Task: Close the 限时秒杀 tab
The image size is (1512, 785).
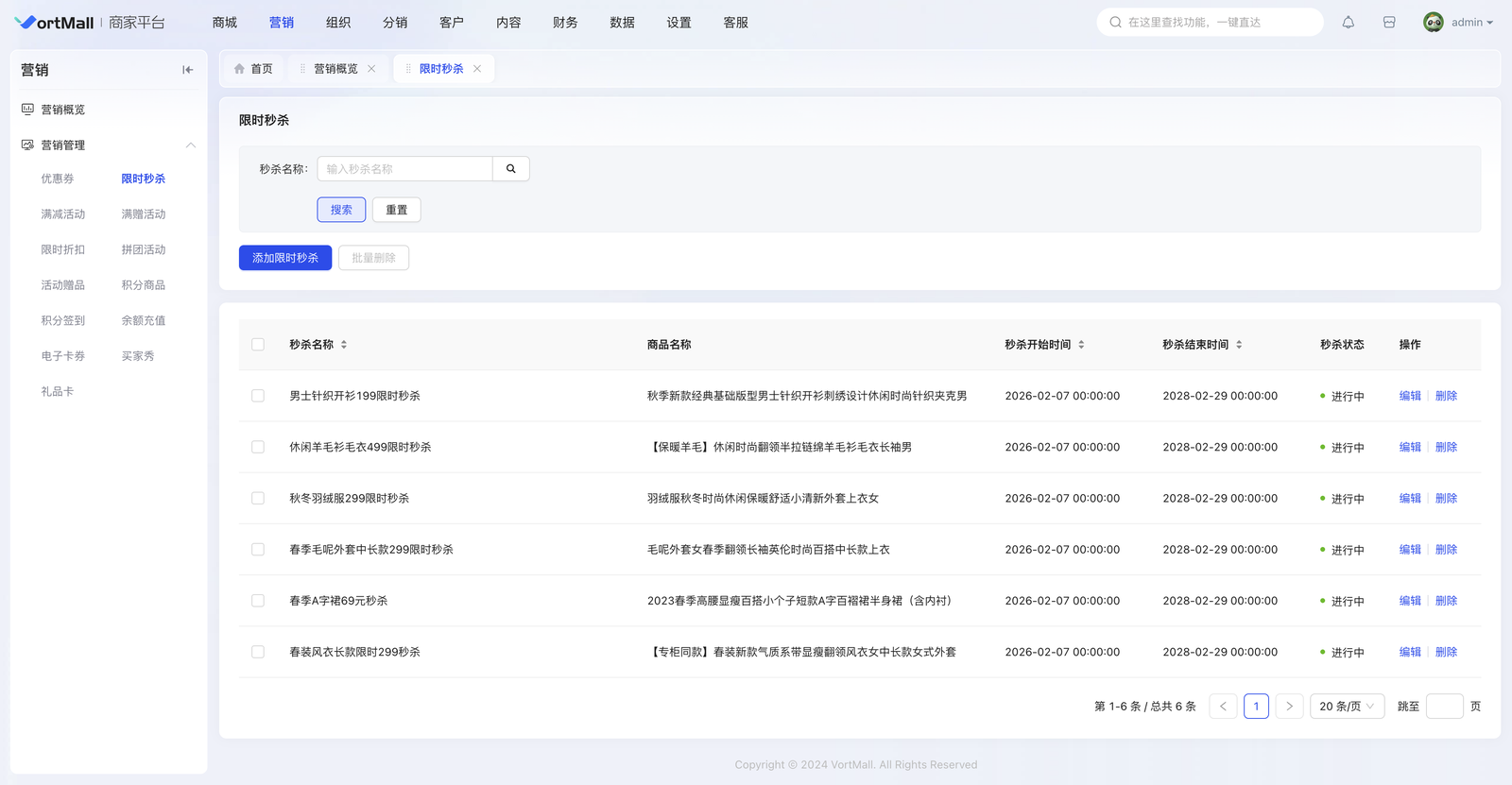Action: pos(477,69)
